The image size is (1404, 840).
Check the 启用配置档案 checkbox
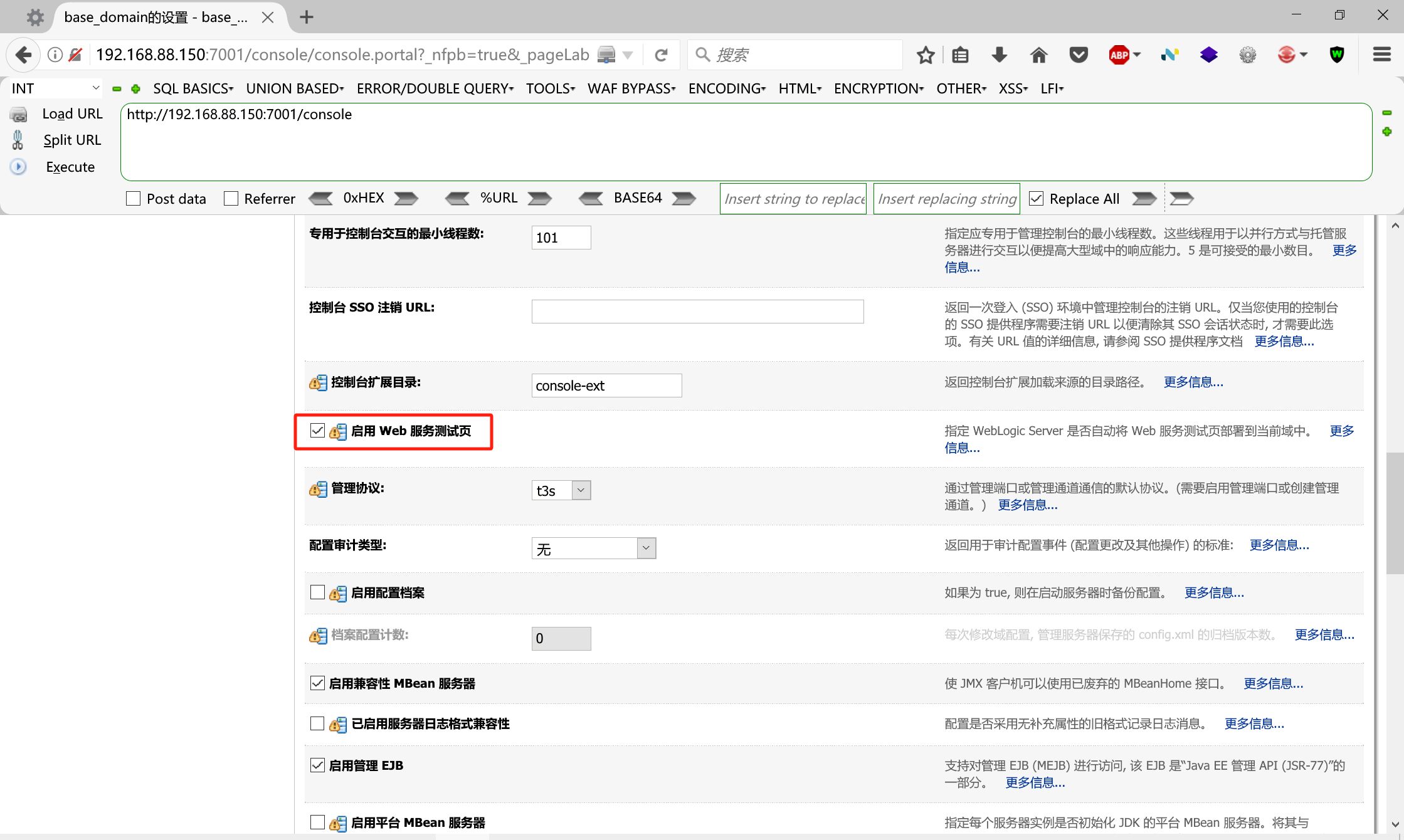pos(317,592)
